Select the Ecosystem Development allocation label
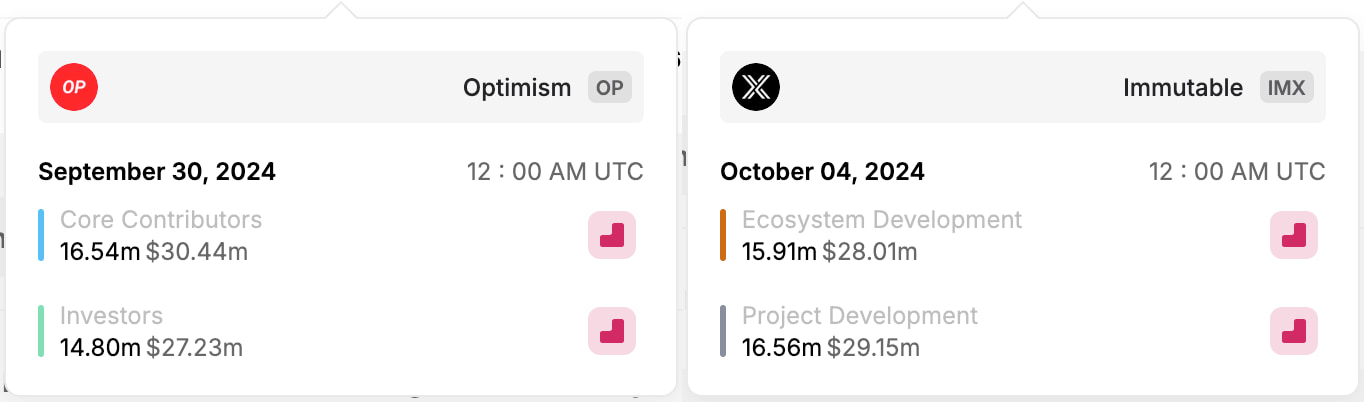The height and width of the screenshot is (402, 1364). tap(882, 220)
